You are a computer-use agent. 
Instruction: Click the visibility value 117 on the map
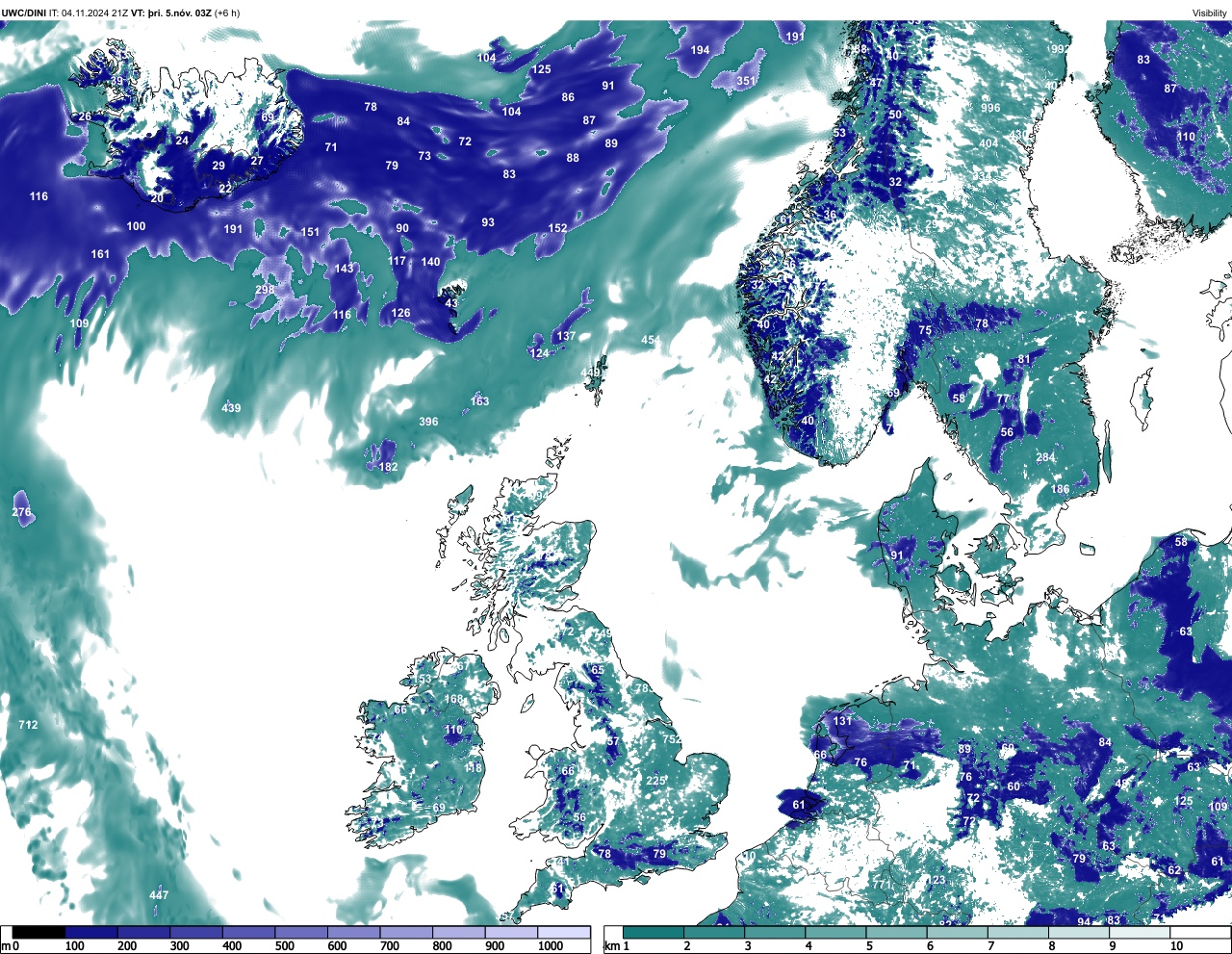(397, 262)
